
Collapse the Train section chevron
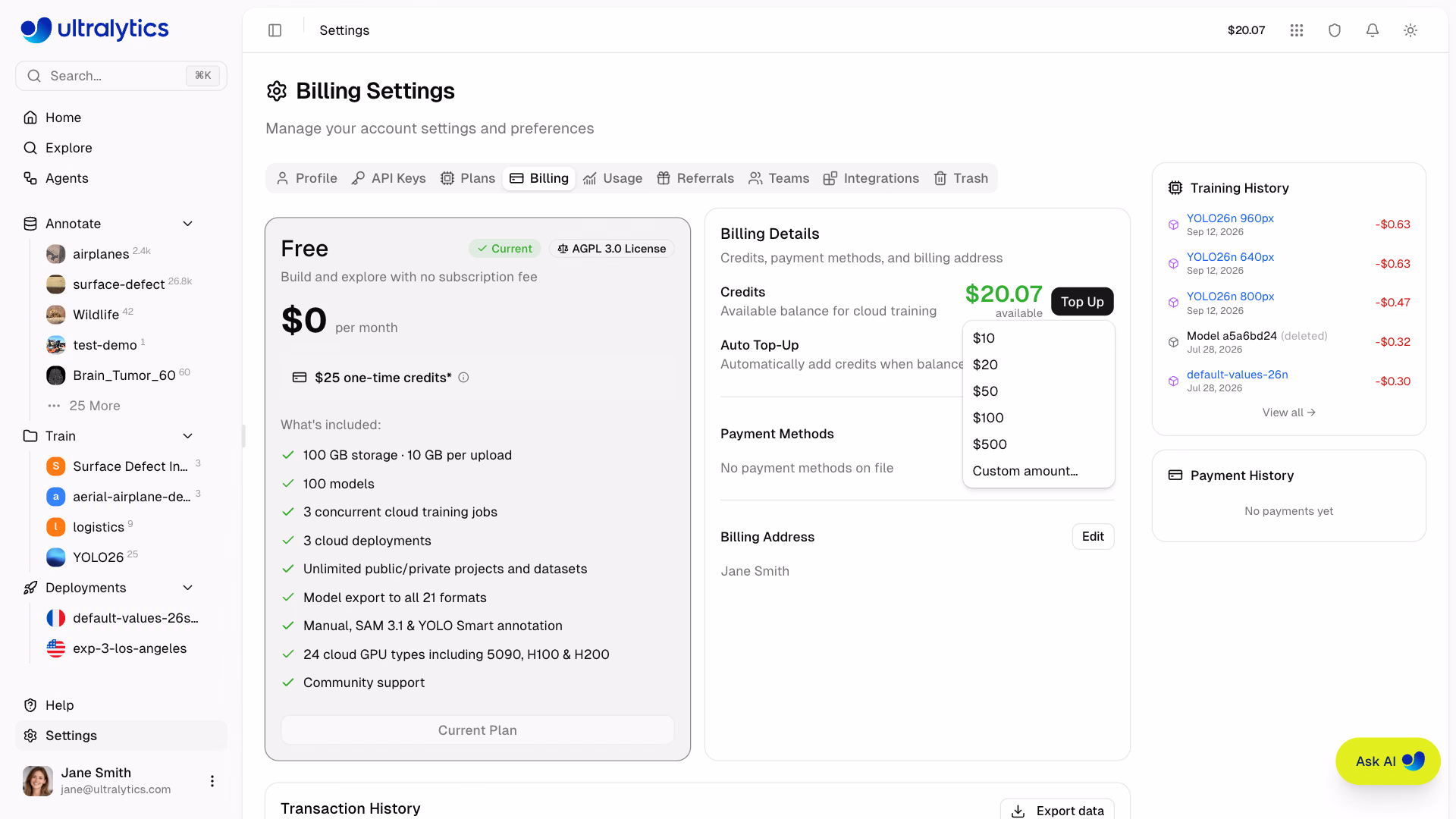(188, 436)
